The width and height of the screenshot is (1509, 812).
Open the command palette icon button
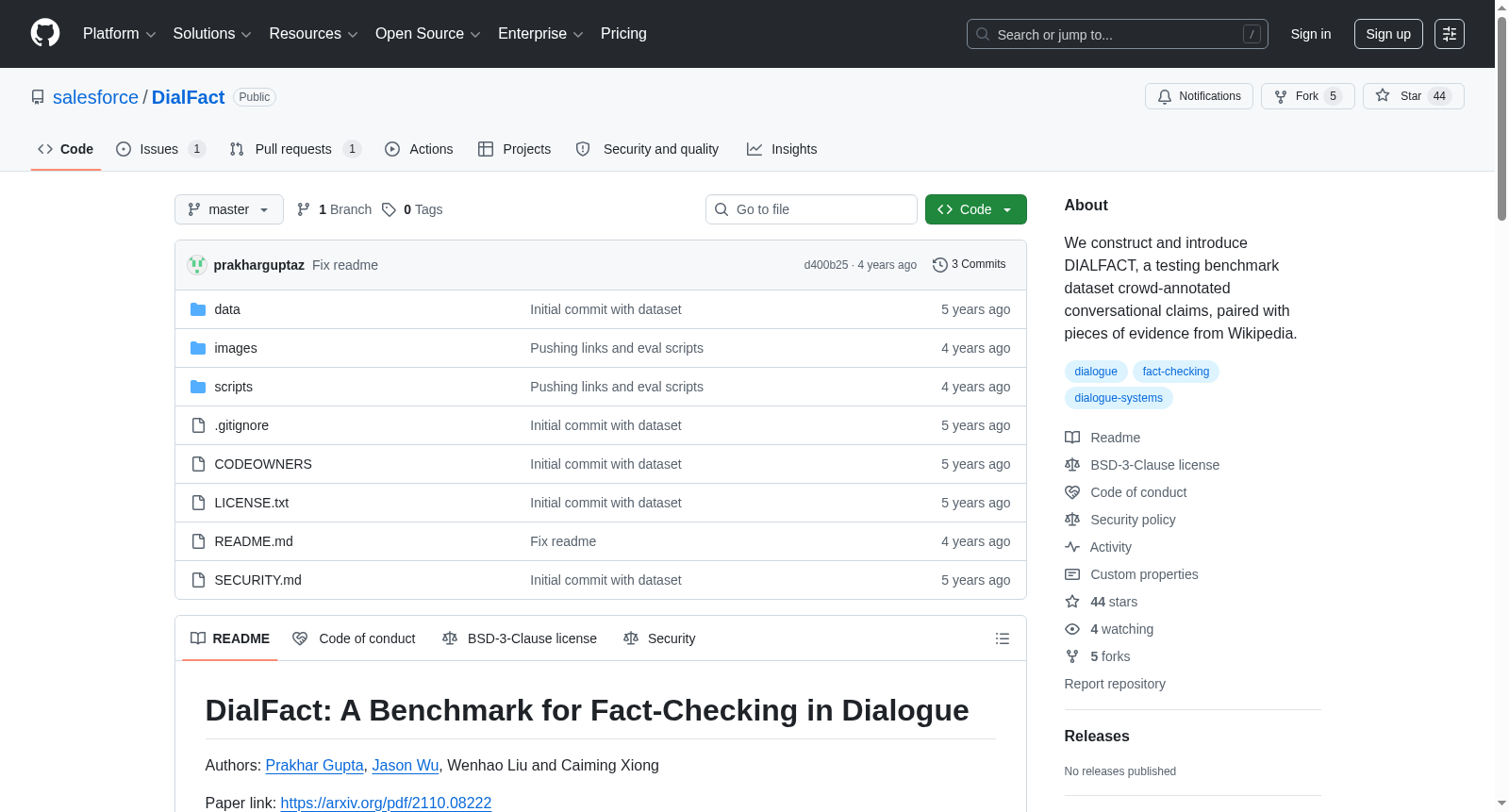[x=1450, y=34]
